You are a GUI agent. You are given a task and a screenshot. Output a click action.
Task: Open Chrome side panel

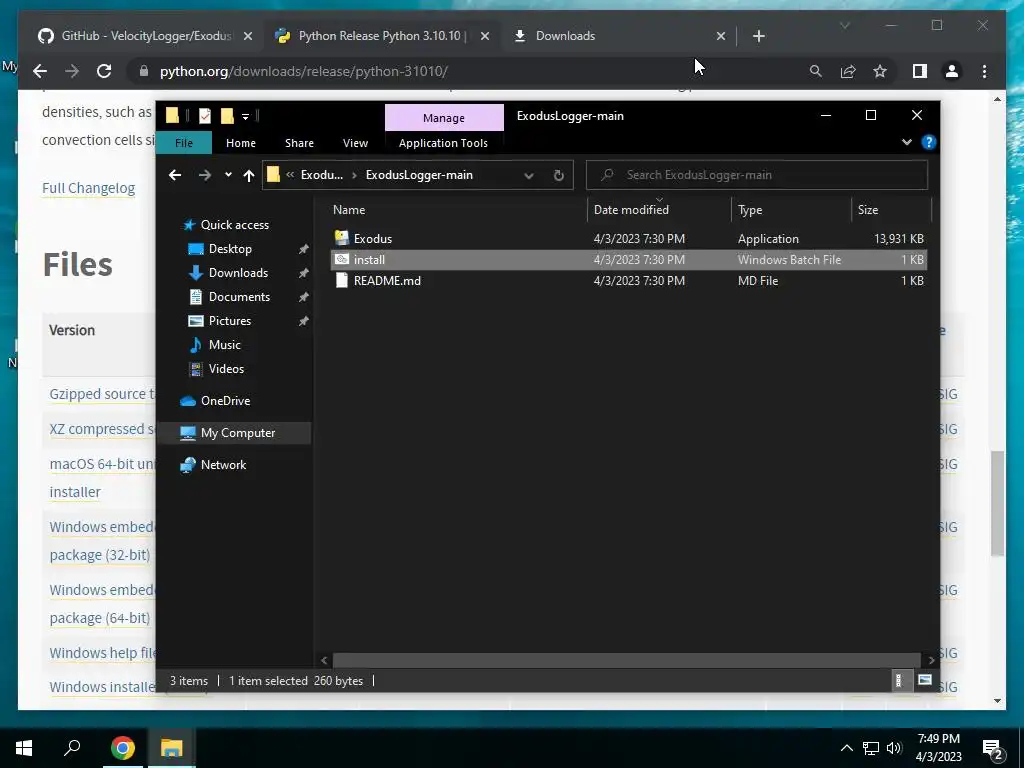[920, 71]
